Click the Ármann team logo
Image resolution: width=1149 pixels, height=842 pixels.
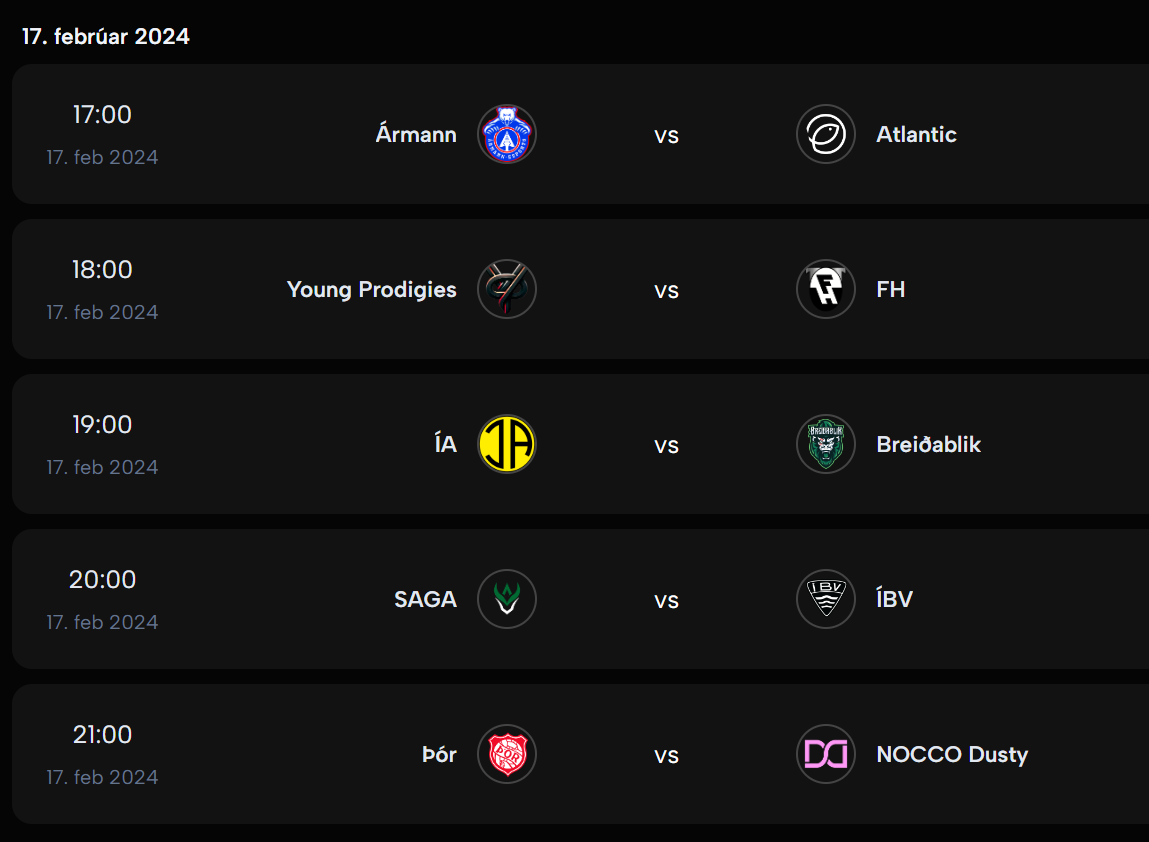pos(507,134)
